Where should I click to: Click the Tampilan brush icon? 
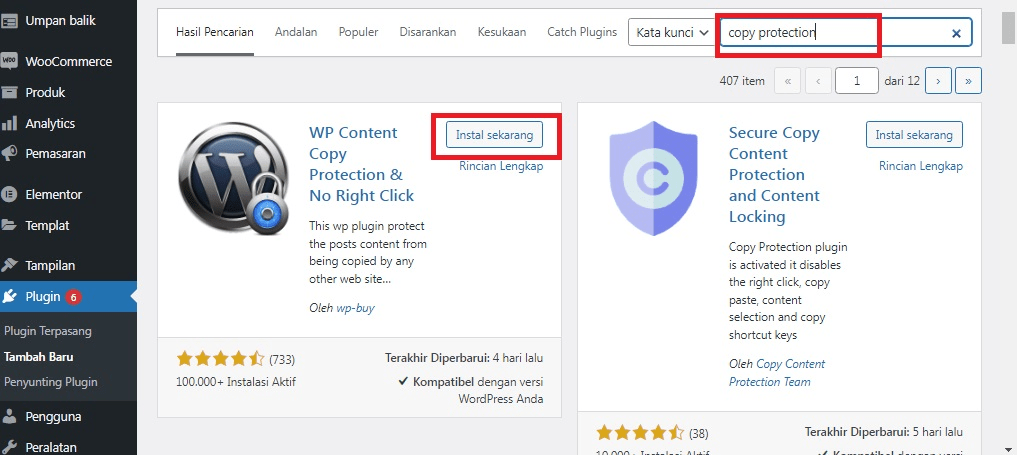[x=10, y=266]
